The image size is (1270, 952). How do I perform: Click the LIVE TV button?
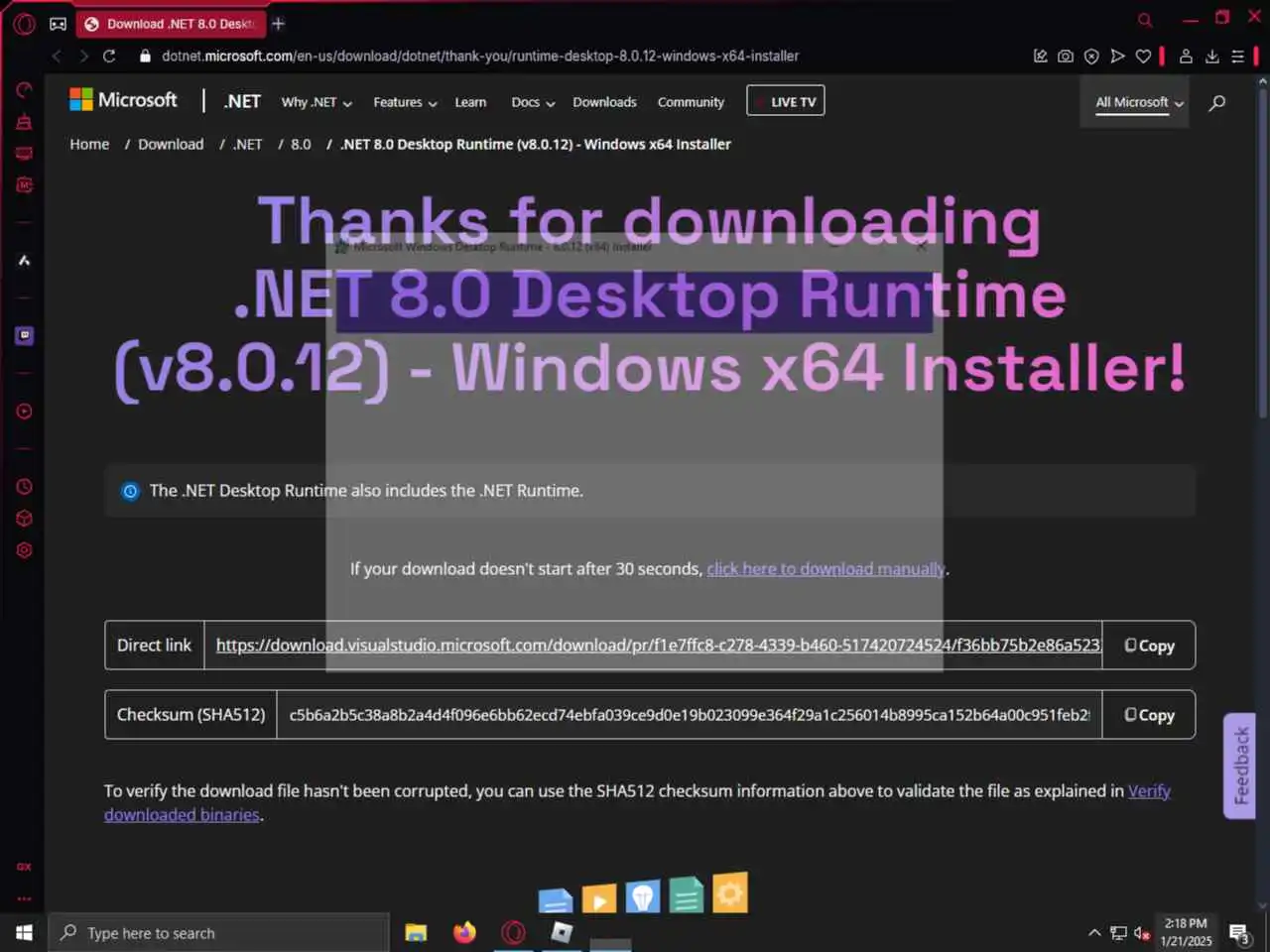(x=785, y=101)
